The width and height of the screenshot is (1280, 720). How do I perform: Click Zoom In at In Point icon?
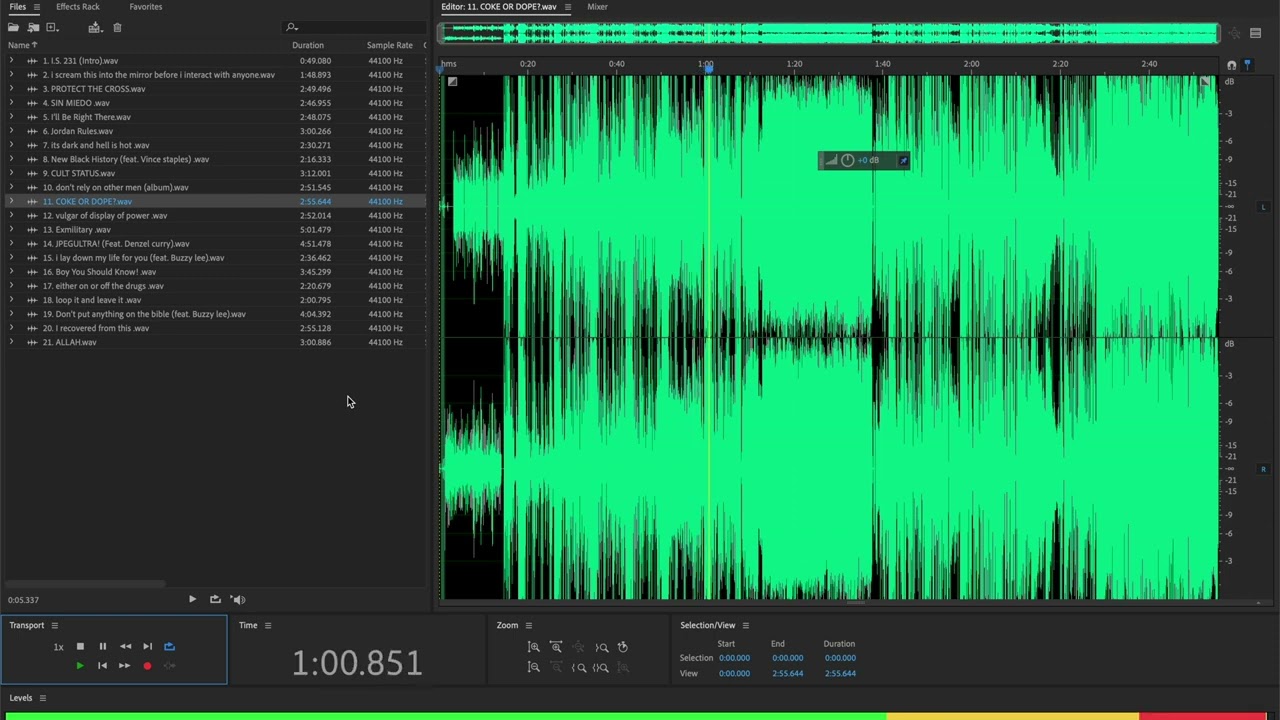[x=579, y=667]
